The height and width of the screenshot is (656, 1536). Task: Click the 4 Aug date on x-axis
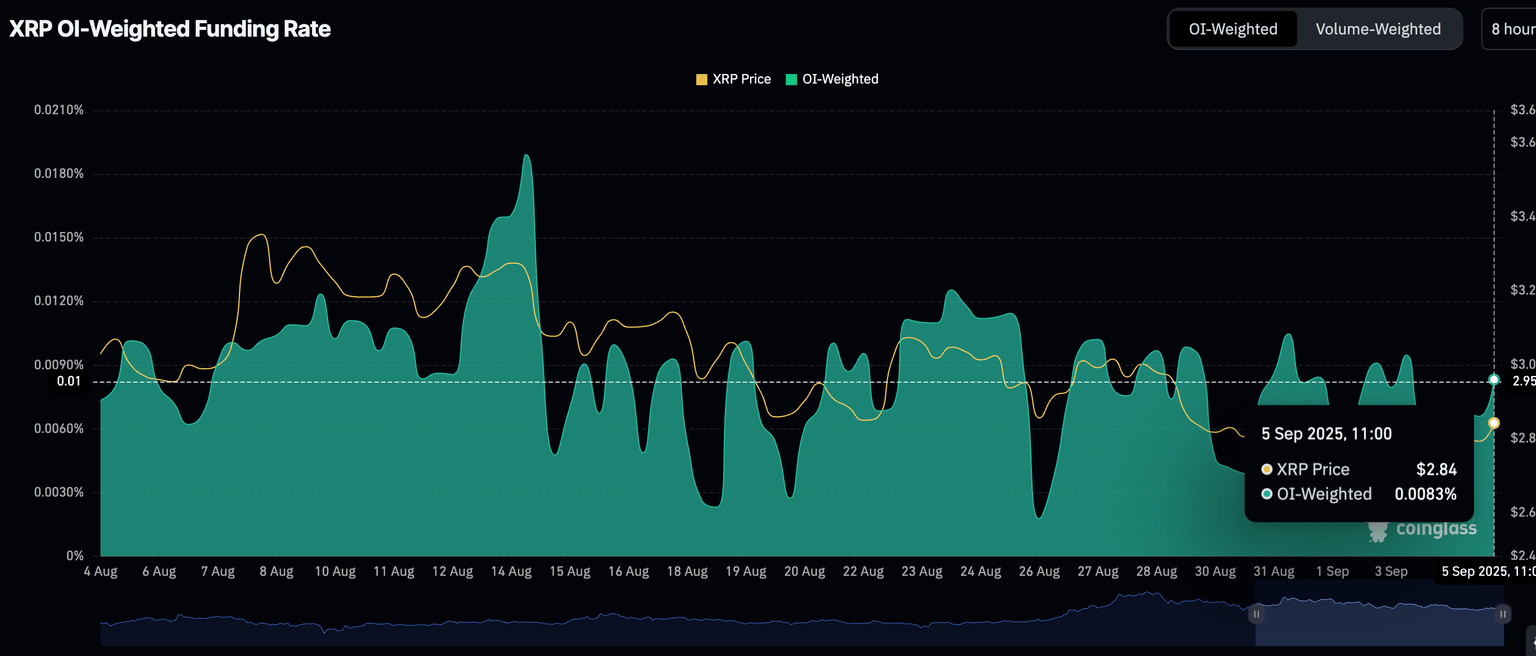pos(100,572)
